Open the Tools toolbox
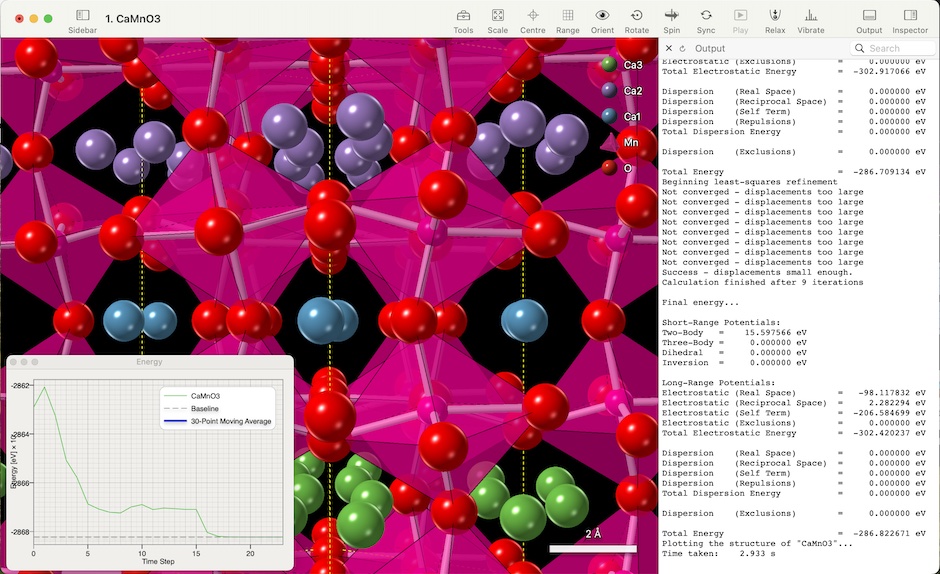Screen dimensions: 940x574 point(463,16)
